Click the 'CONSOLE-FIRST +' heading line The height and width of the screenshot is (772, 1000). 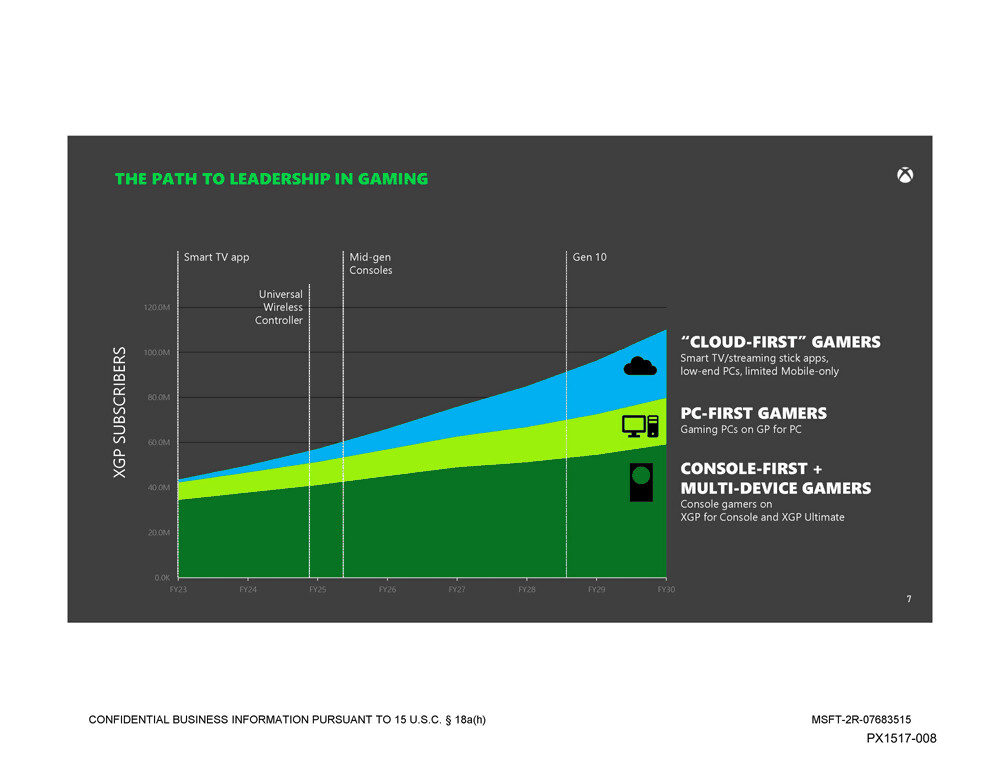click(x=751, y=469)
